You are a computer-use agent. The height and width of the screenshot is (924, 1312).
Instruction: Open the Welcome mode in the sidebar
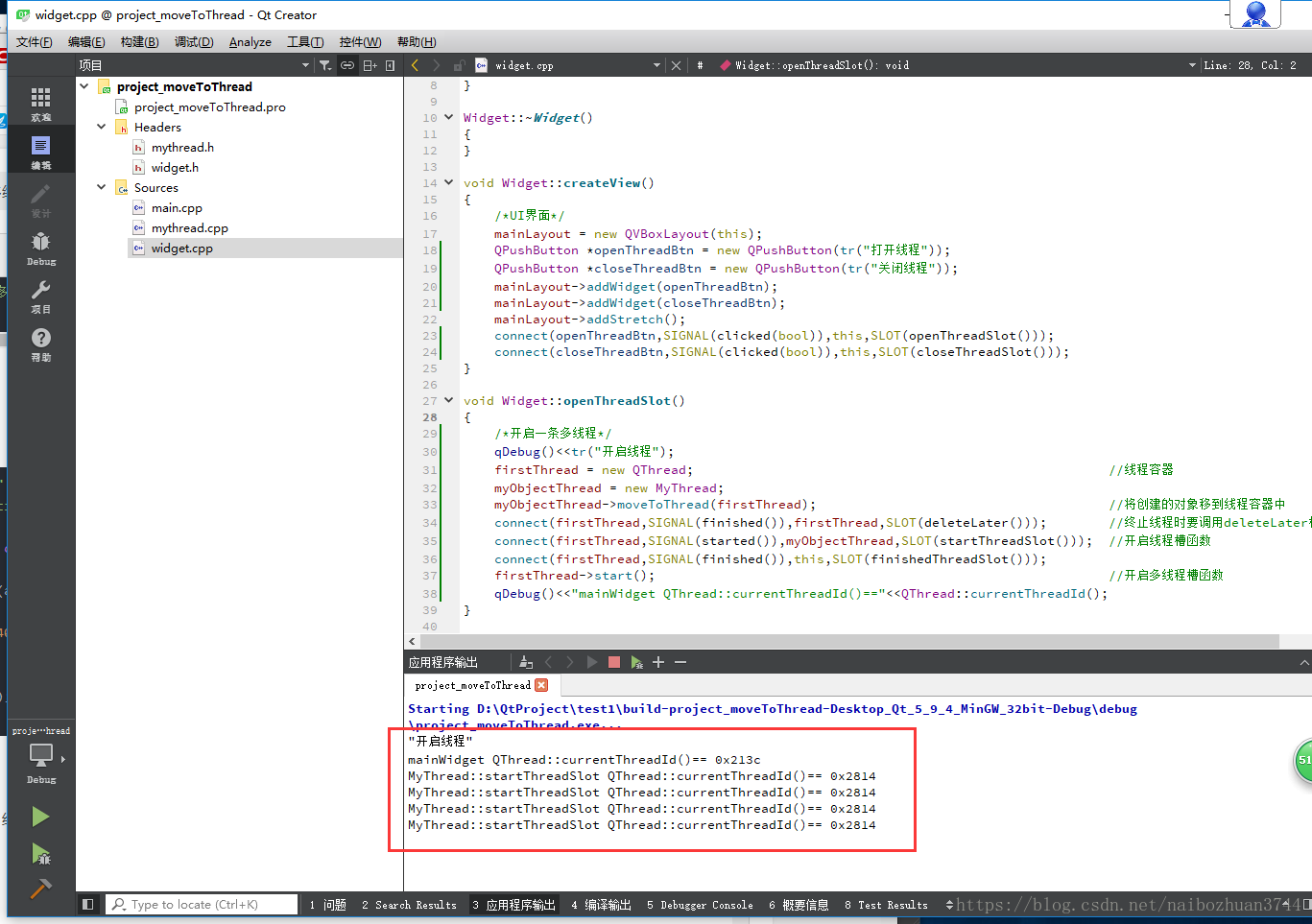[x=40, y=104]
